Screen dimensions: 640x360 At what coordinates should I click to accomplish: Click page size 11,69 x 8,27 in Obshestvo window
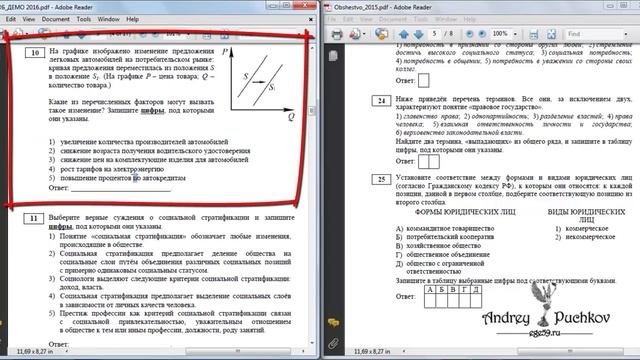click(372, 351)
